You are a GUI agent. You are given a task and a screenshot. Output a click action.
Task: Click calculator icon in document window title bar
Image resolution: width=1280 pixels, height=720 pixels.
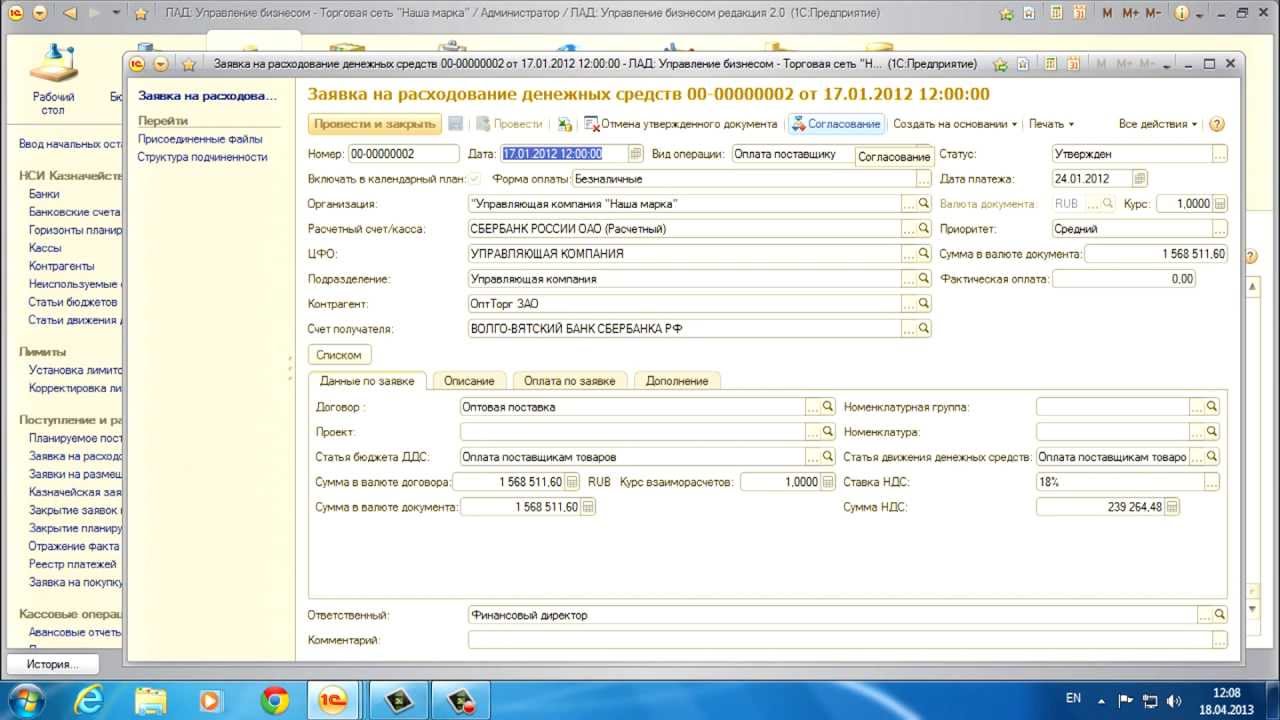(x=1051, y=64)
